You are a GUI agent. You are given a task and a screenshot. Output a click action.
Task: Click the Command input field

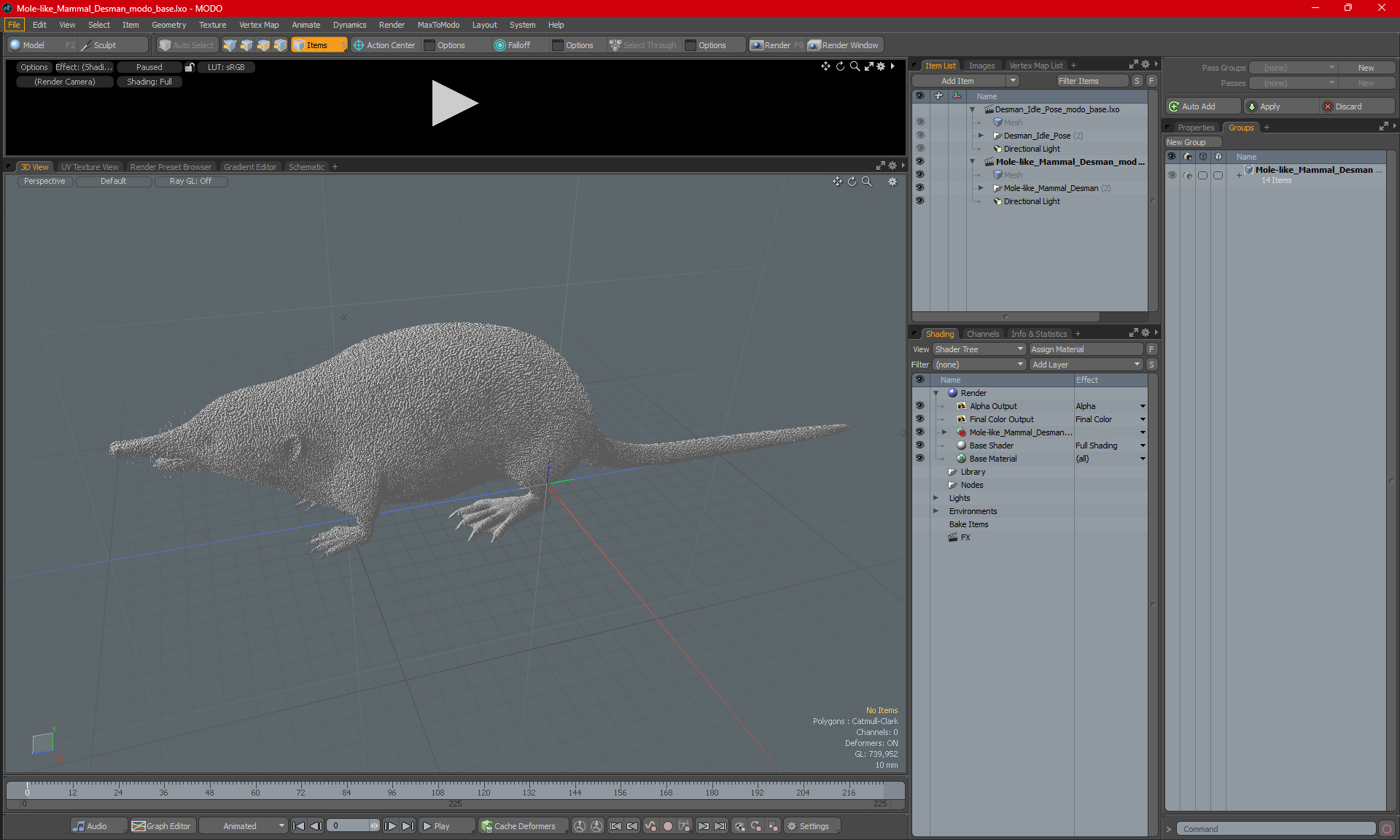(x=1276, y=829)
